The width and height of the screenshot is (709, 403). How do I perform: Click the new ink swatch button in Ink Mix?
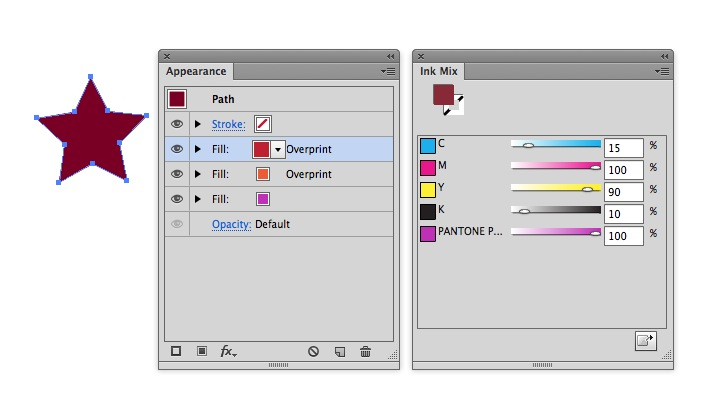[x=645, y=341]
